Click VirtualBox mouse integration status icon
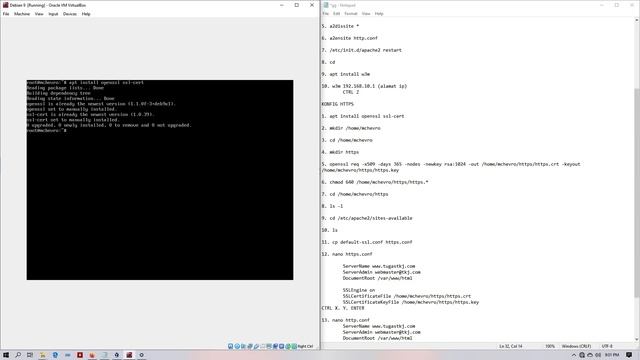 (288, 346)
